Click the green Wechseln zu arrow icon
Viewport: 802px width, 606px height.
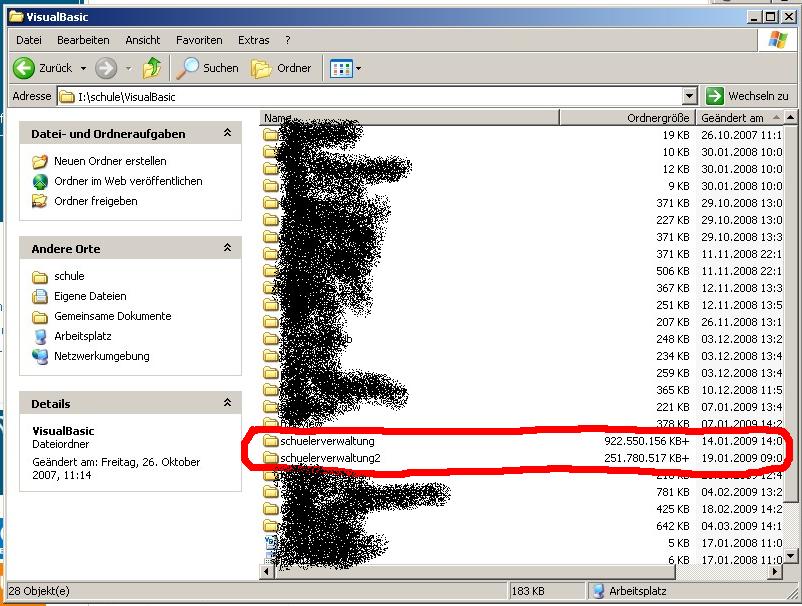click(714, 96)
